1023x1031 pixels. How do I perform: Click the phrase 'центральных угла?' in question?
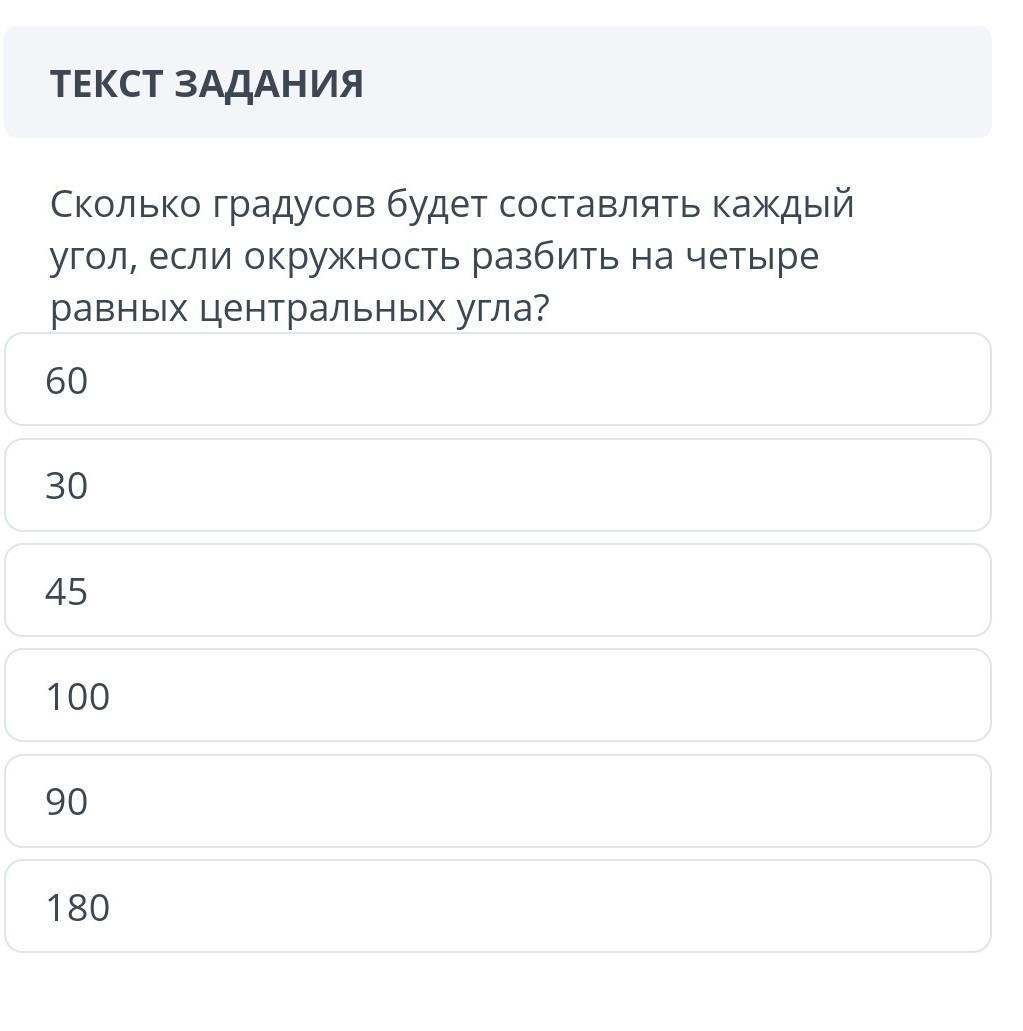(375, 310)
